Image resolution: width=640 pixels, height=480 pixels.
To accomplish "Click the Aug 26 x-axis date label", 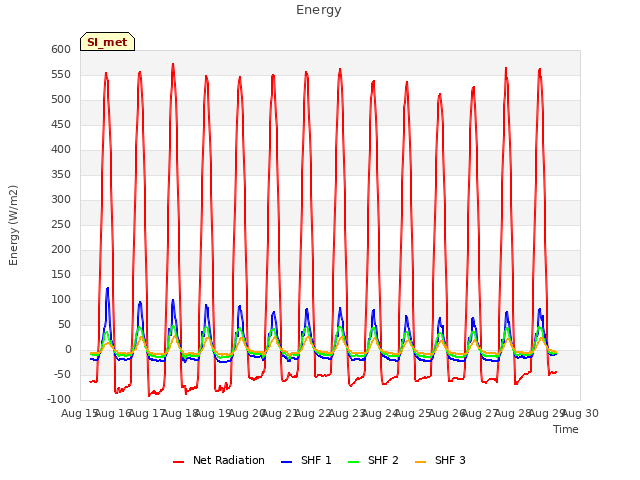I will (447, 413).
